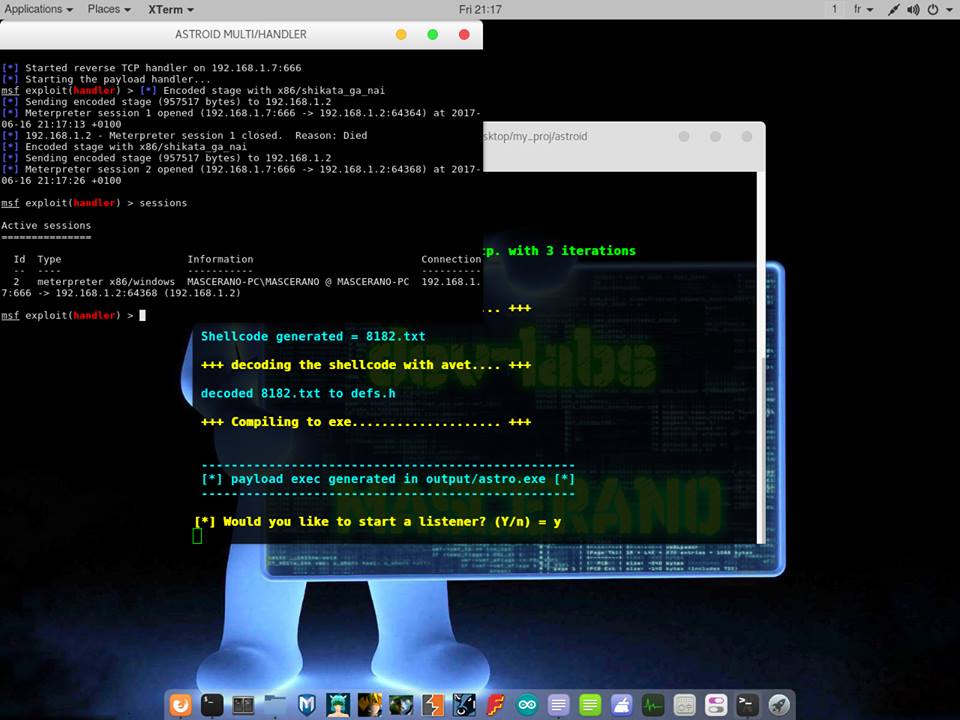Expand the fr keyboard layout dropdown
Screen dimensions: 960x720
click(x=863, y=10)
